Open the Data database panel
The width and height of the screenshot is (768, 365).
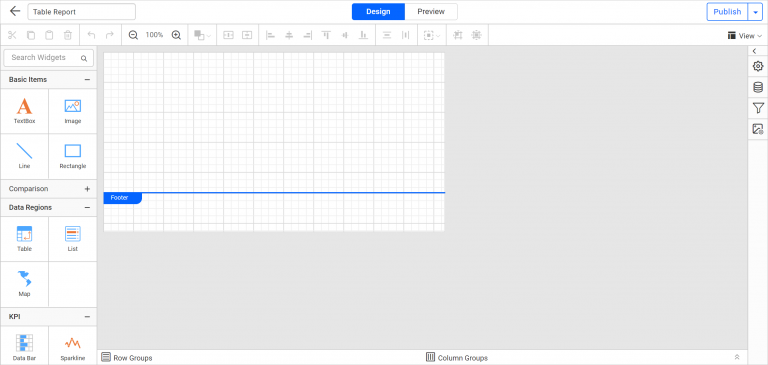[758, 87]
